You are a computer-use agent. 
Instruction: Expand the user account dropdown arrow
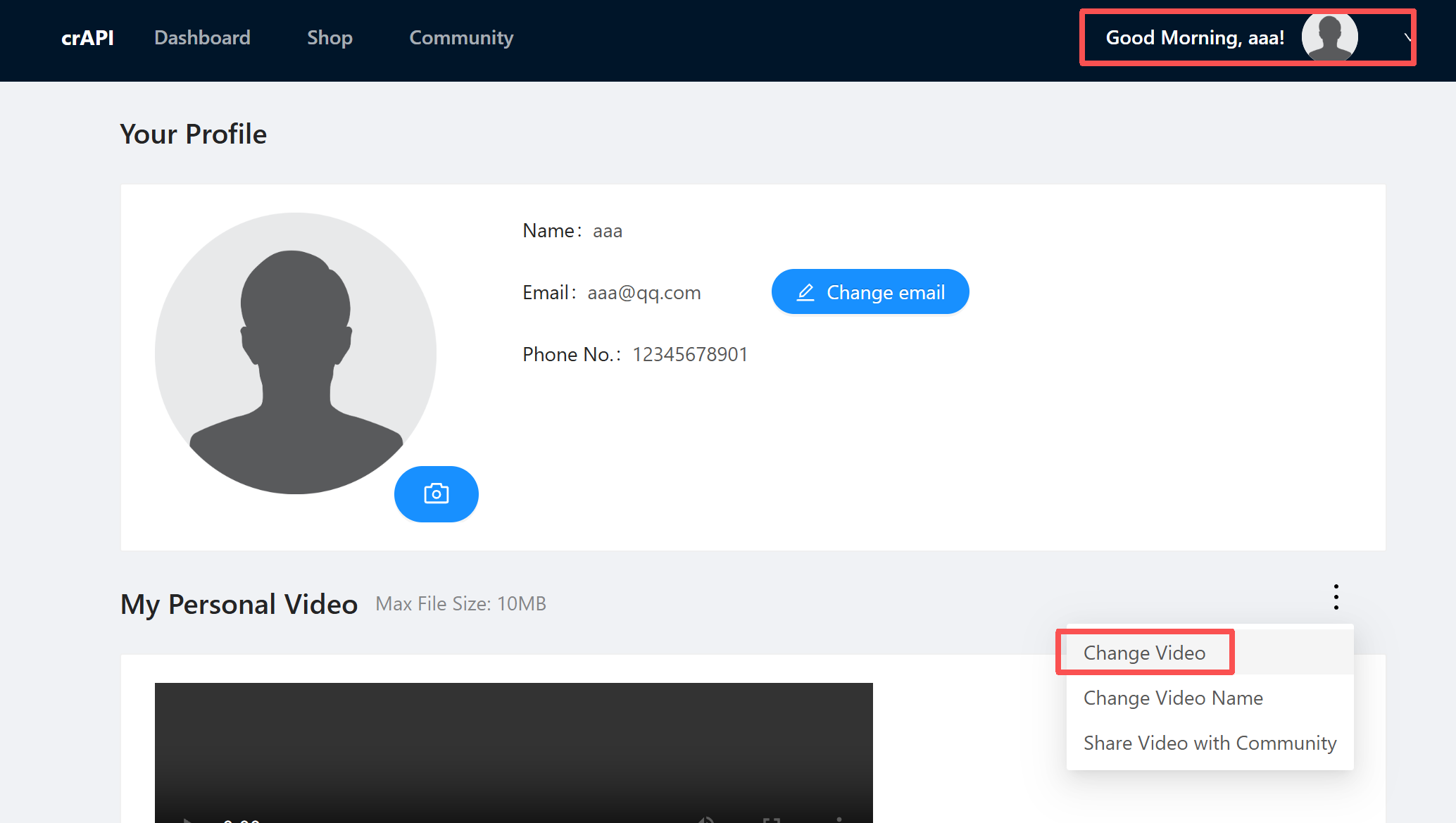(x=1407, y=37)
